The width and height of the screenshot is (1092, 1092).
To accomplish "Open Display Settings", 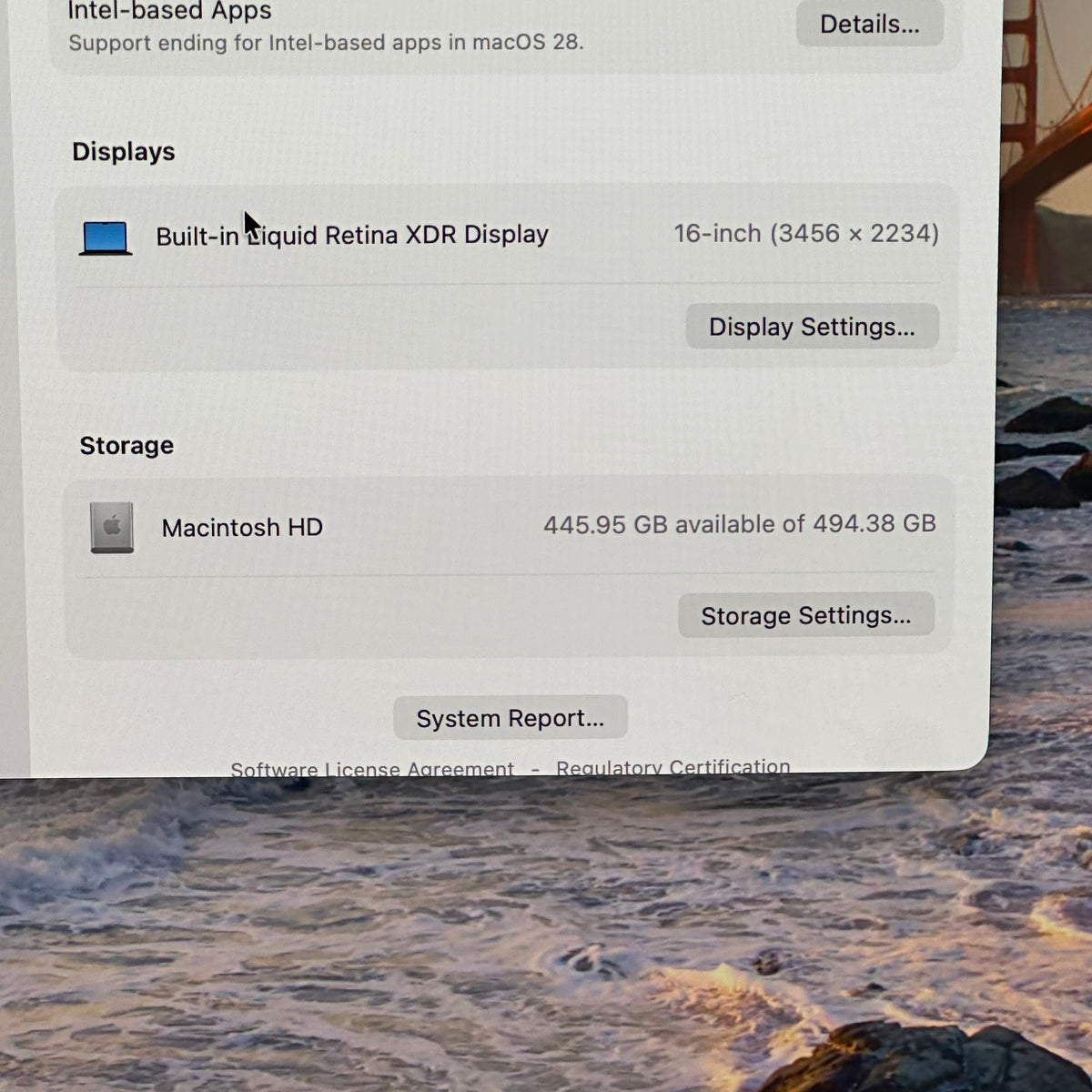I will (x=812, y=327).
